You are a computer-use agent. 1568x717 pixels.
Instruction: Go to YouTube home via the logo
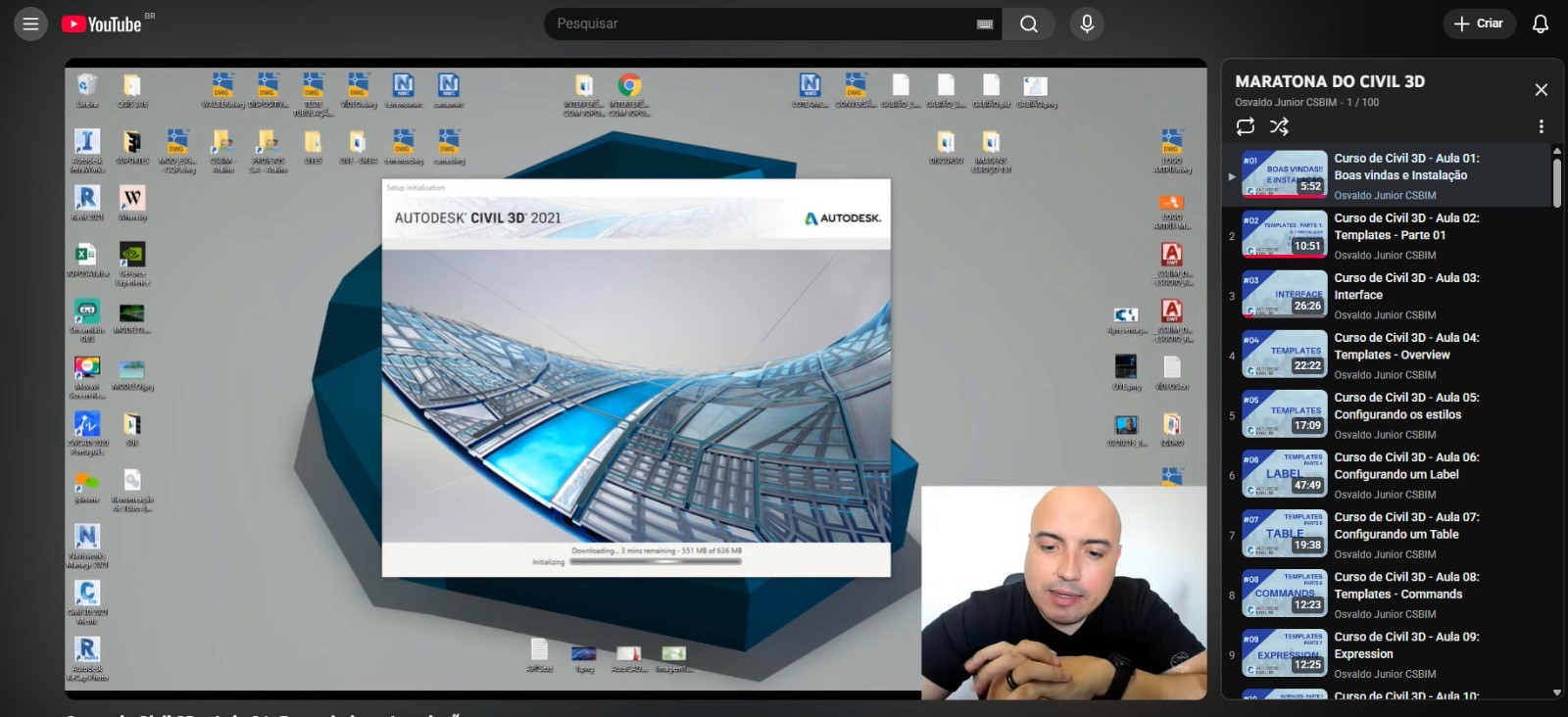pos(102,24)
